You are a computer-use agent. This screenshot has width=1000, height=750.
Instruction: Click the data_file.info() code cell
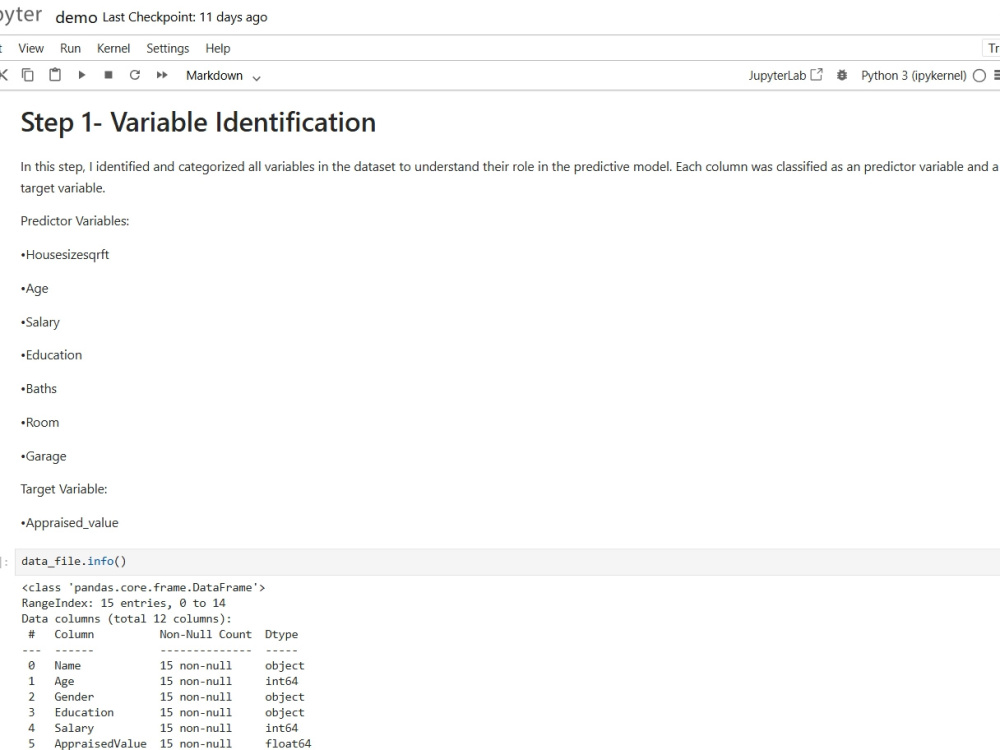pyautogui.click(x=507, y=561)
